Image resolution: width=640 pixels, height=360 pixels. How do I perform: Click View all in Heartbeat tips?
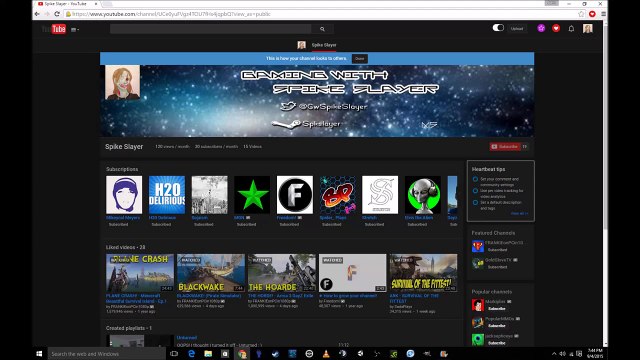point(519,213)
